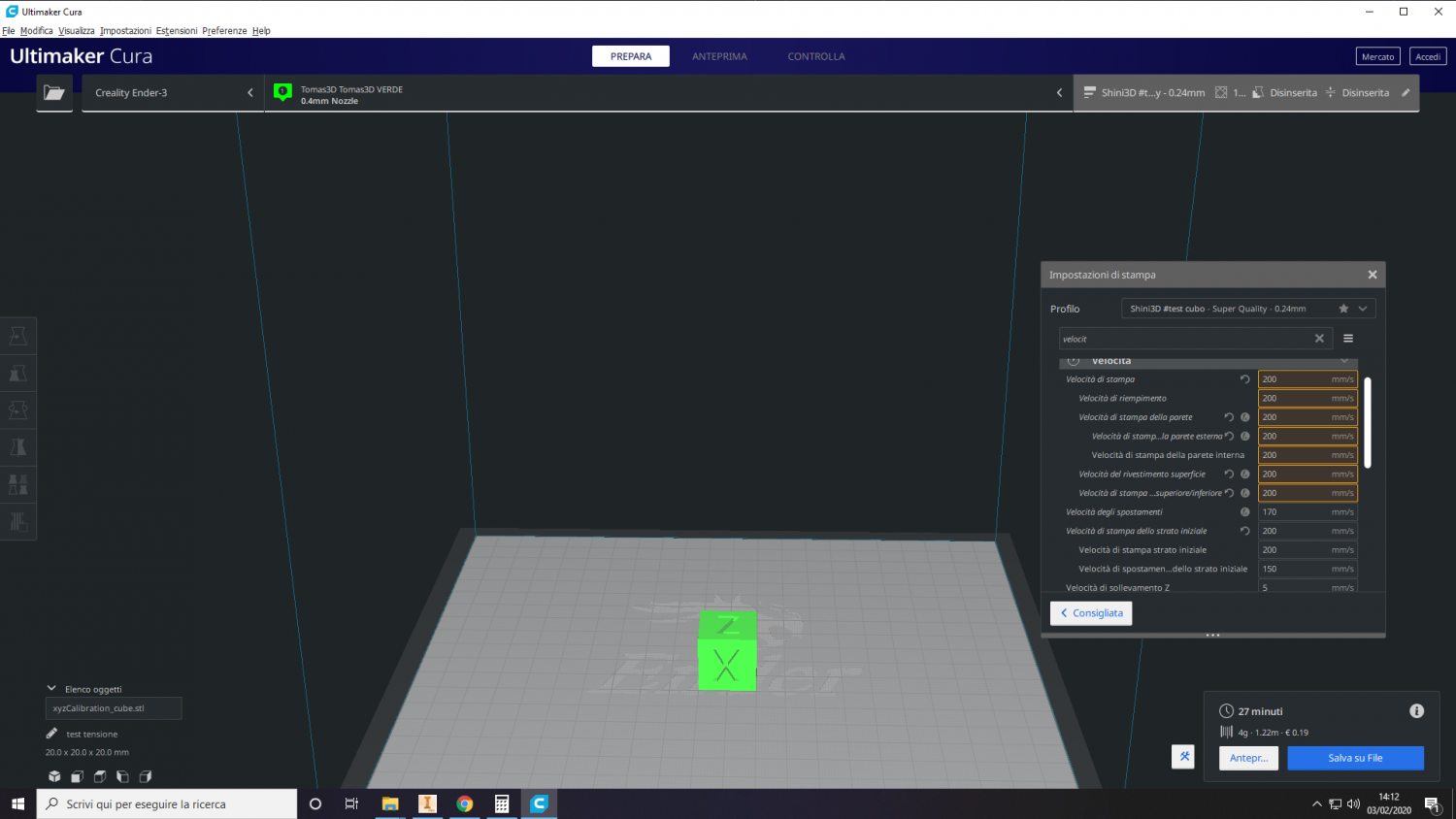The height and width of the screenshot is (819, 1456).
Task: Switch to left side view cube icon
Action: 122,776
